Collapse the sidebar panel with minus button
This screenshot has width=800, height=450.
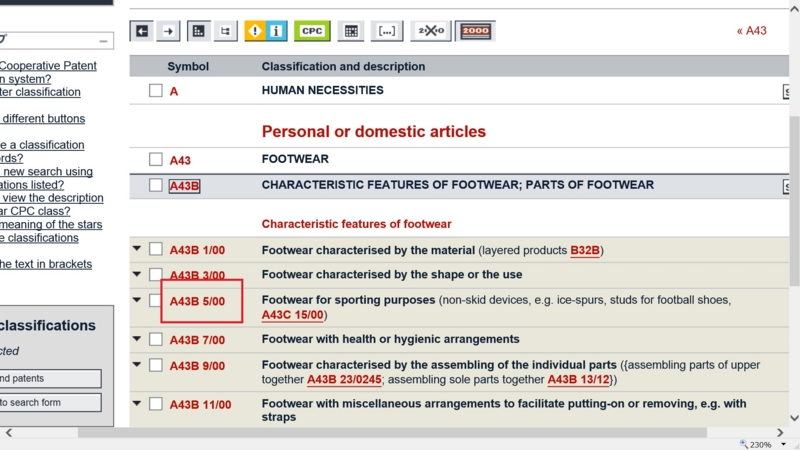click(x=104, y=41)
